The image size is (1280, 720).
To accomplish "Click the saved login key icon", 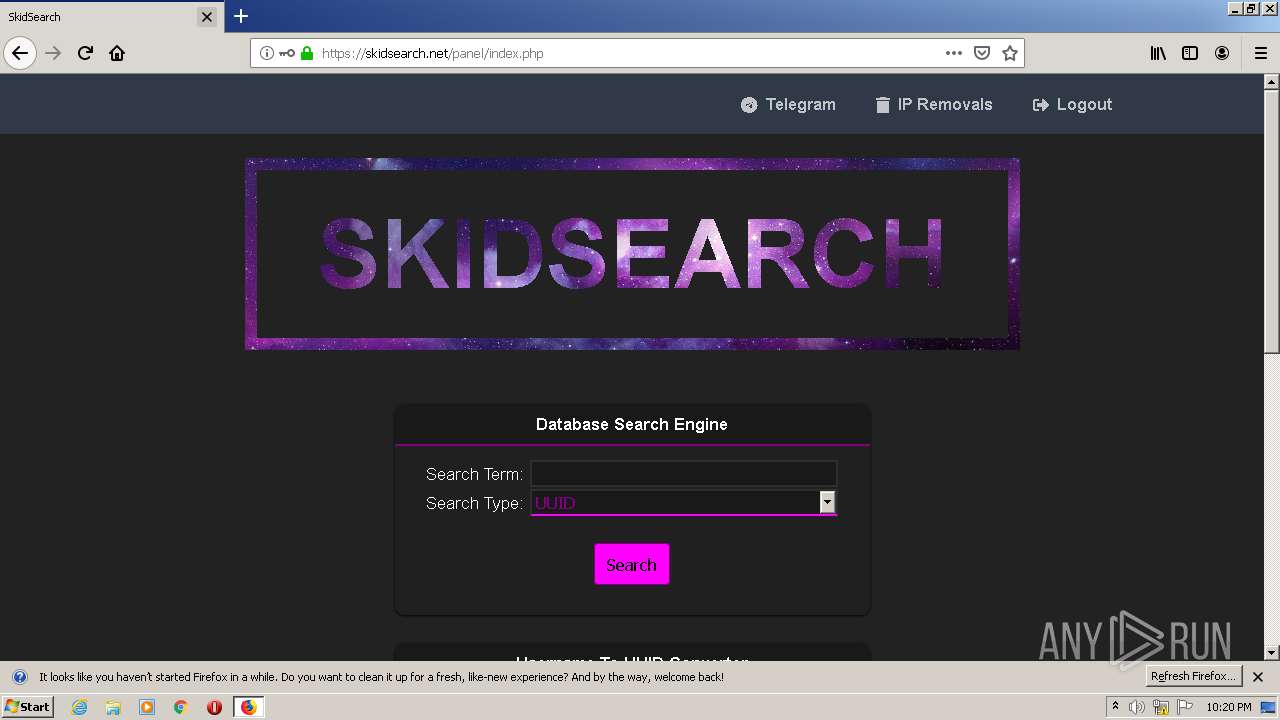I will click(x=287, y=53).
